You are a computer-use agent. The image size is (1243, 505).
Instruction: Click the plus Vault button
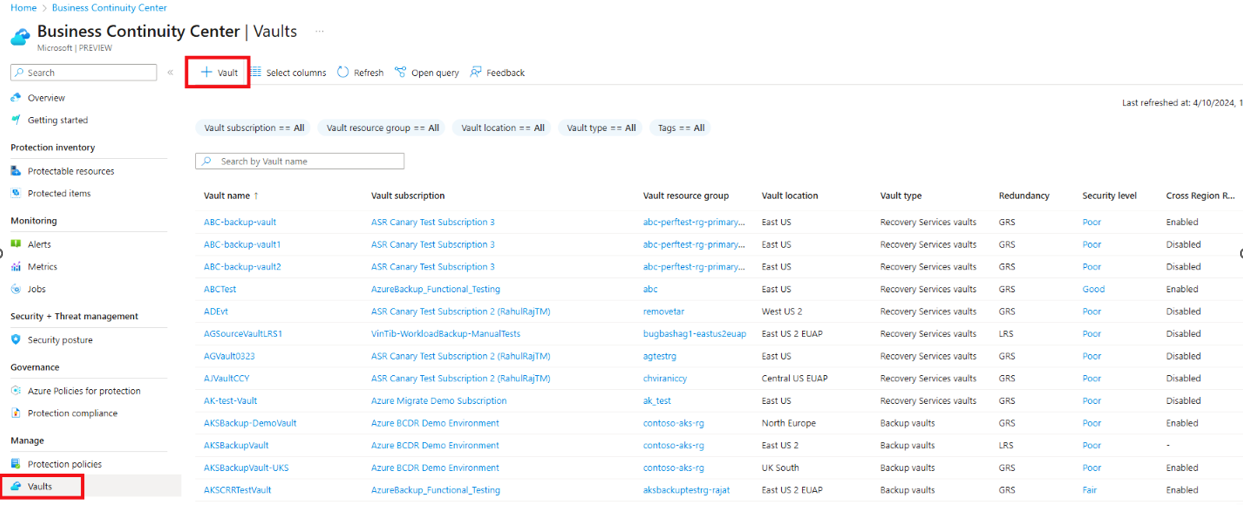point(218,72)
